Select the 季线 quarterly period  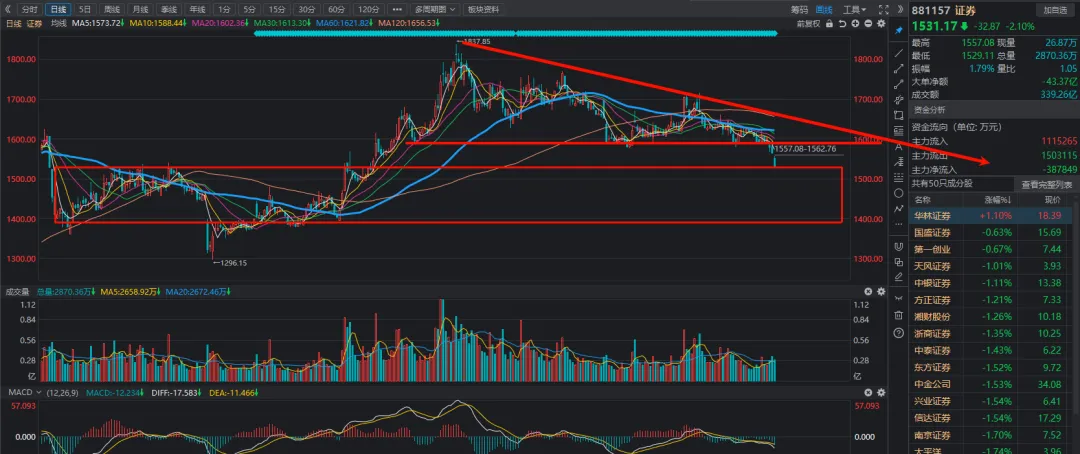pyautogui.click(x=168, y=10)
